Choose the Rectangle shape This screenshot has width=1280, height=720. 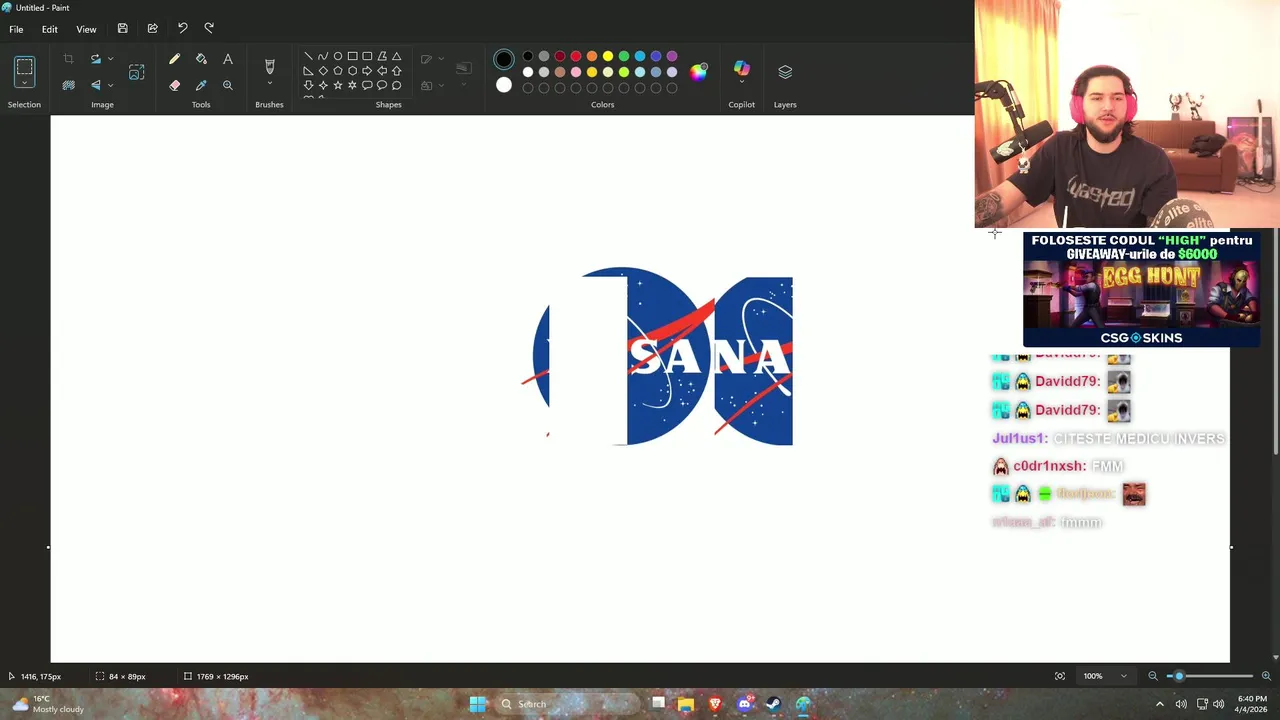pyautogui.click(x=352, y=56)
